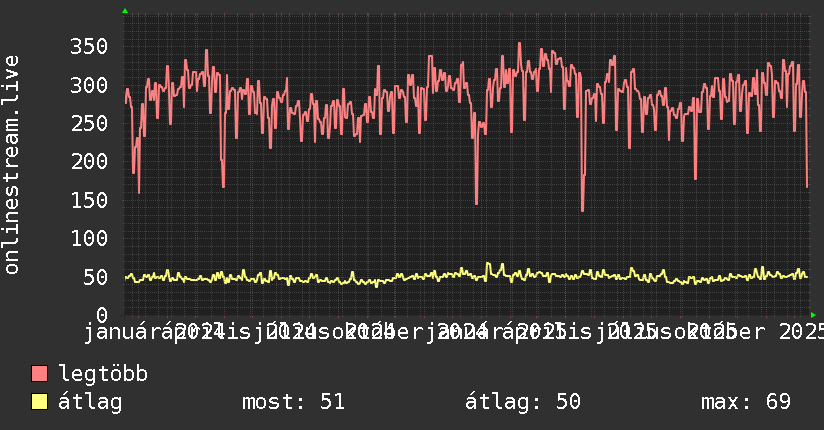824x430 pixels.
Task: Click the 200 y-axis tick label
Action: click(89, 161)
